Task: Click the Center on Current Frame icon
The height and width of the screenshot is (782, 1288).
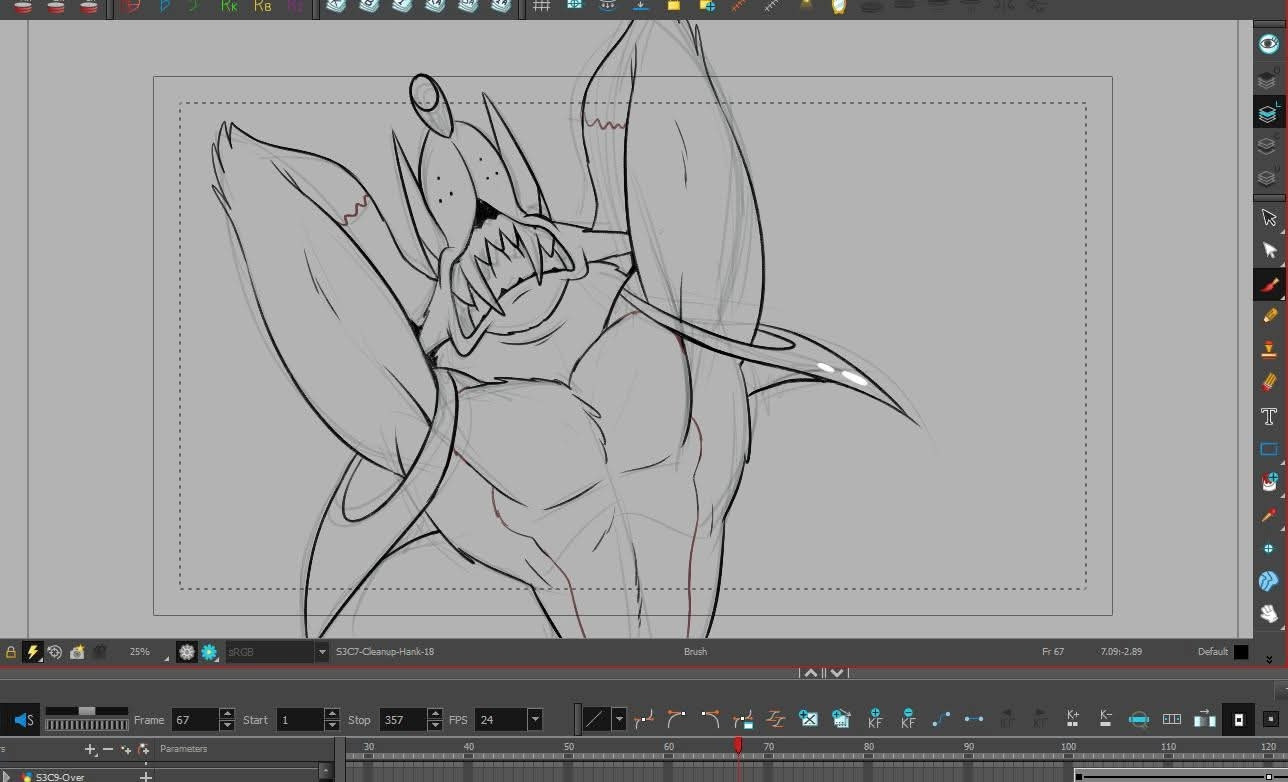Action: point(1139,718)
